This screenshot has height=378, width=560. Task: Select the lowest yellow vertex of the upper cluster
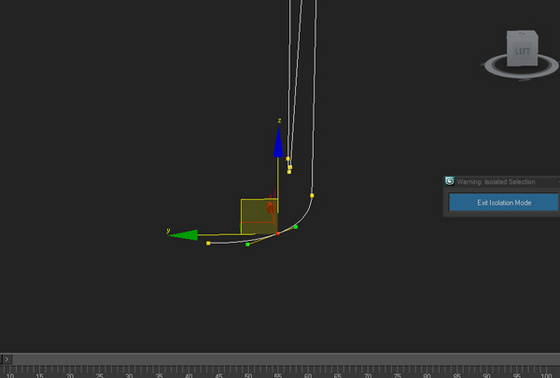[x=289, y=172]
